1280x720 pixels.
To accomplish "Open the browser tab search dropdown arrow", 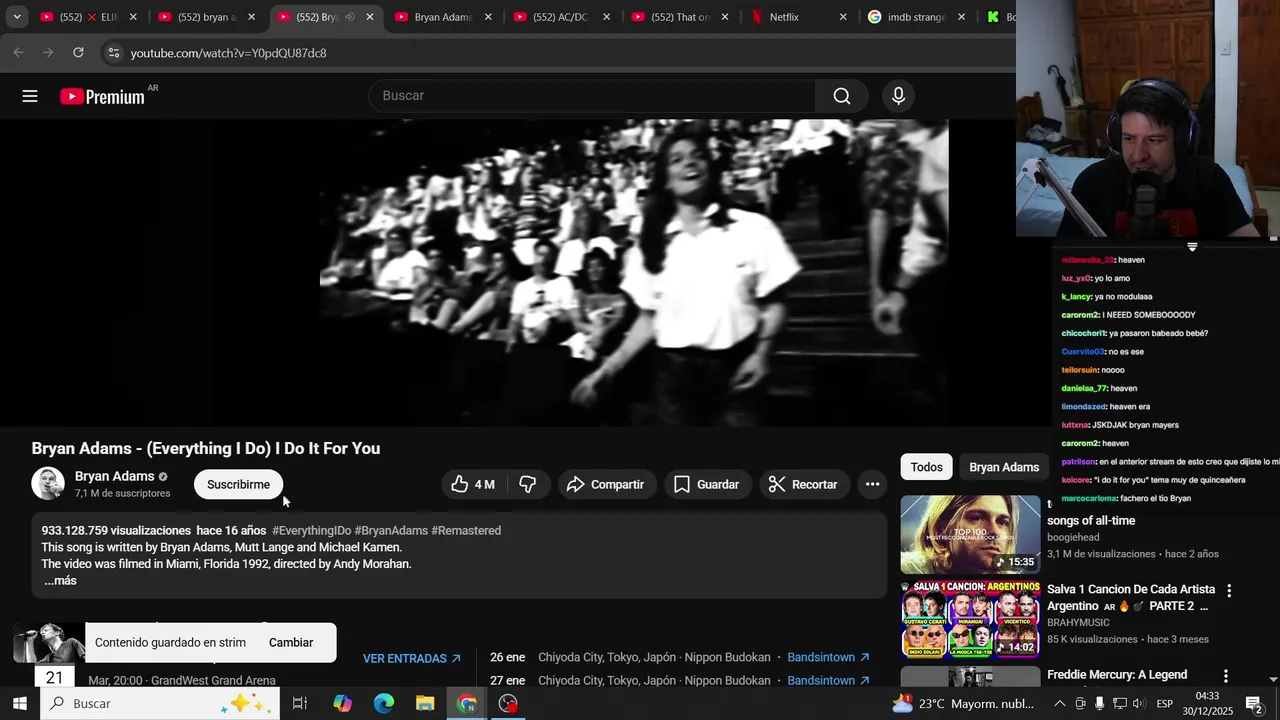I will point(16,17).
